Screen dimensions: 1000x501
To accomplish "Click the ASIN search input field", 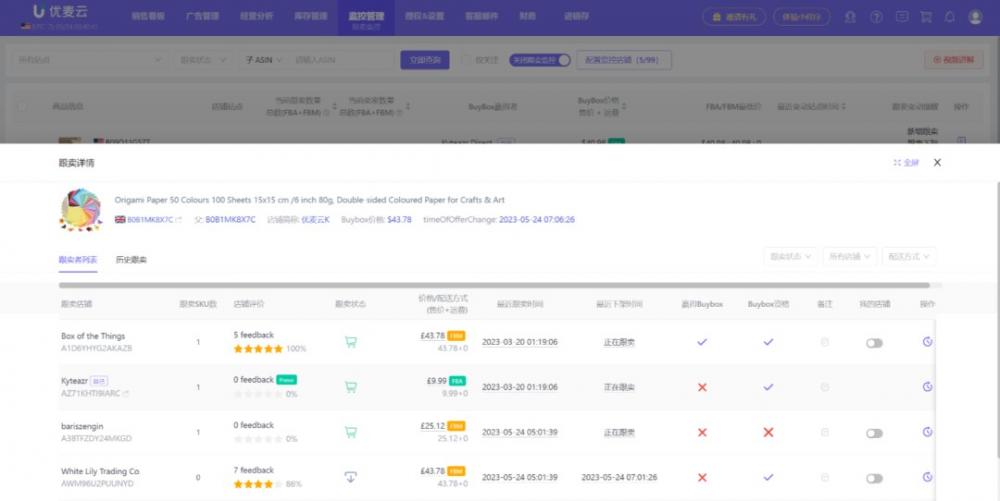I will (344, 60).
